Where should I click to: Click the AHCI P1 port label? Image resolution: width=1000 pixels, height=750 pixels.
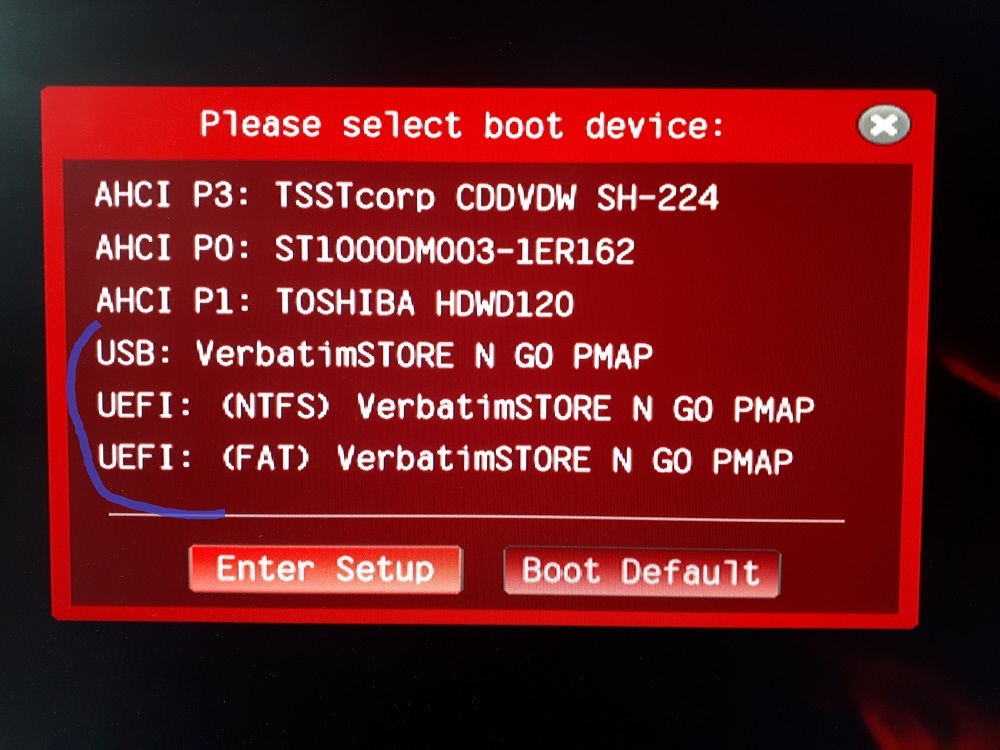(173, 300)
